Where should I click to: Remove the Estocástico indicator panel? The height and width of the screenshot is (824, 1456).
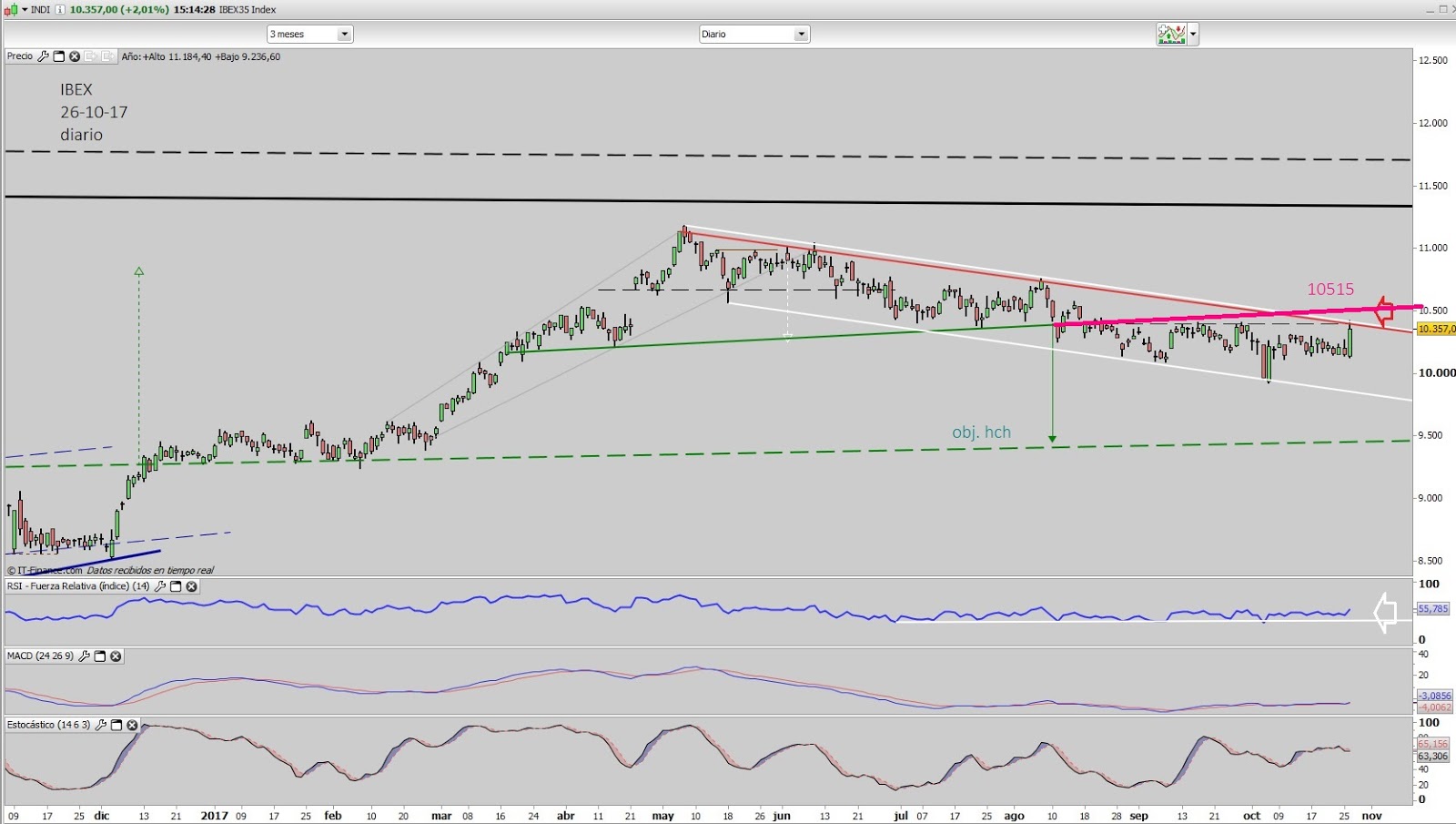click(132, 725)
